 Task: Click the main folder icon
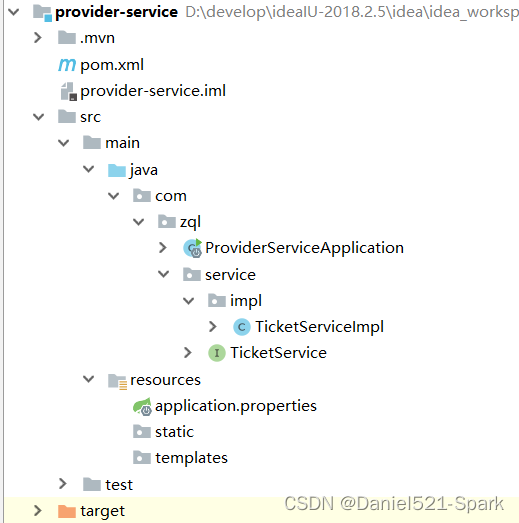(92, 143)
